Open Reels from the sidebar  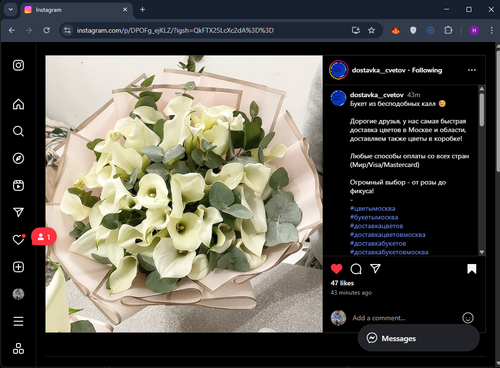click(x=18, y=185)
